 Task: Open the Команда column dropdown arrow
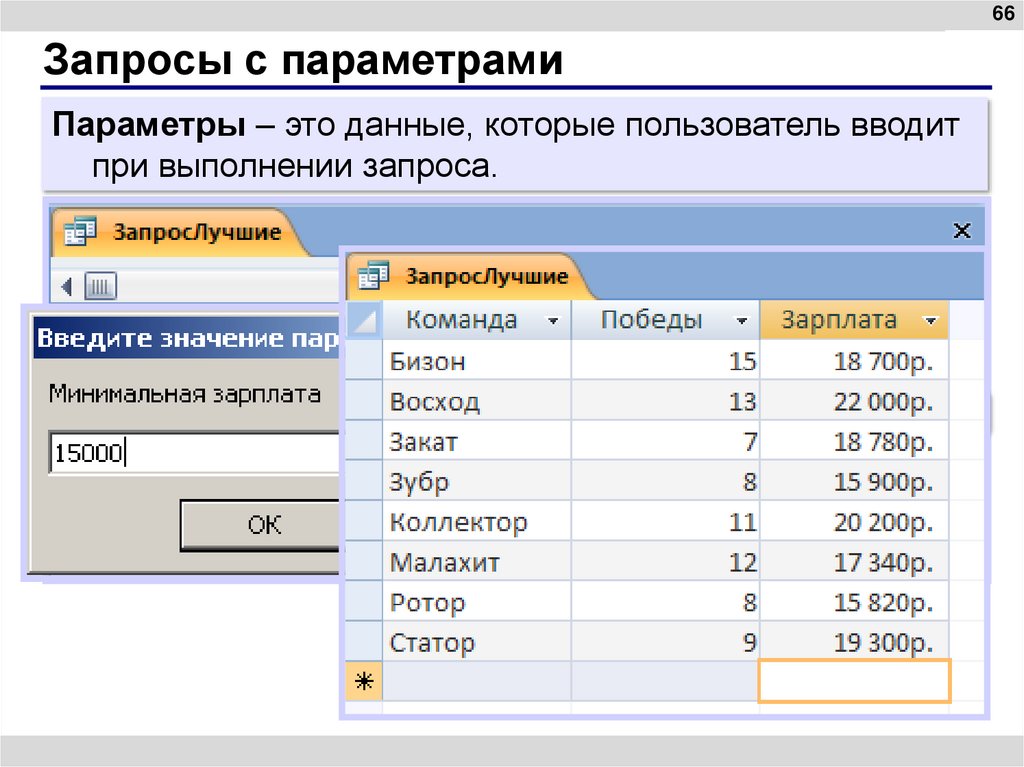coord(553,321)
